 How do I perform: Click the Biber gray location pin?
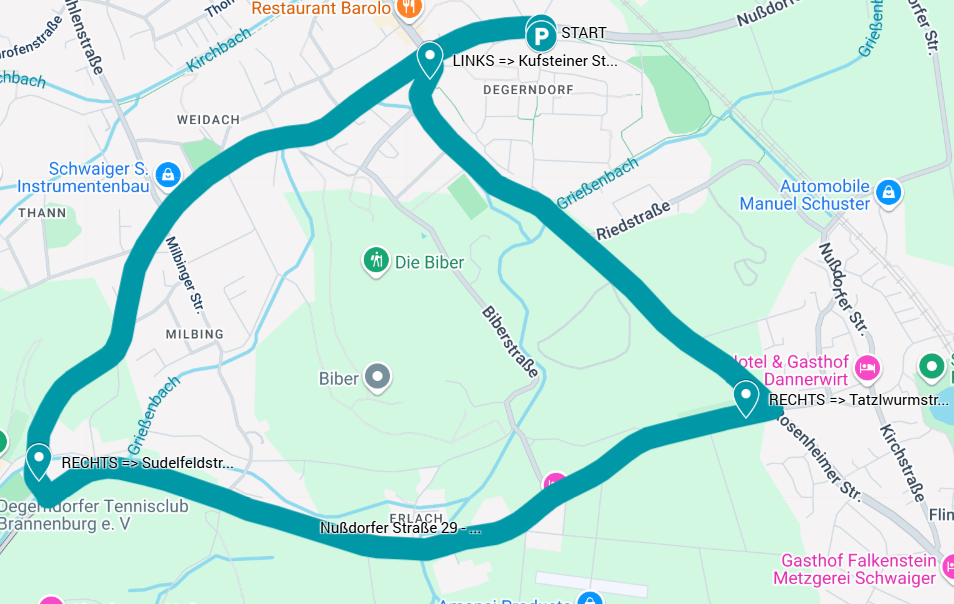[x=377, y=377]
